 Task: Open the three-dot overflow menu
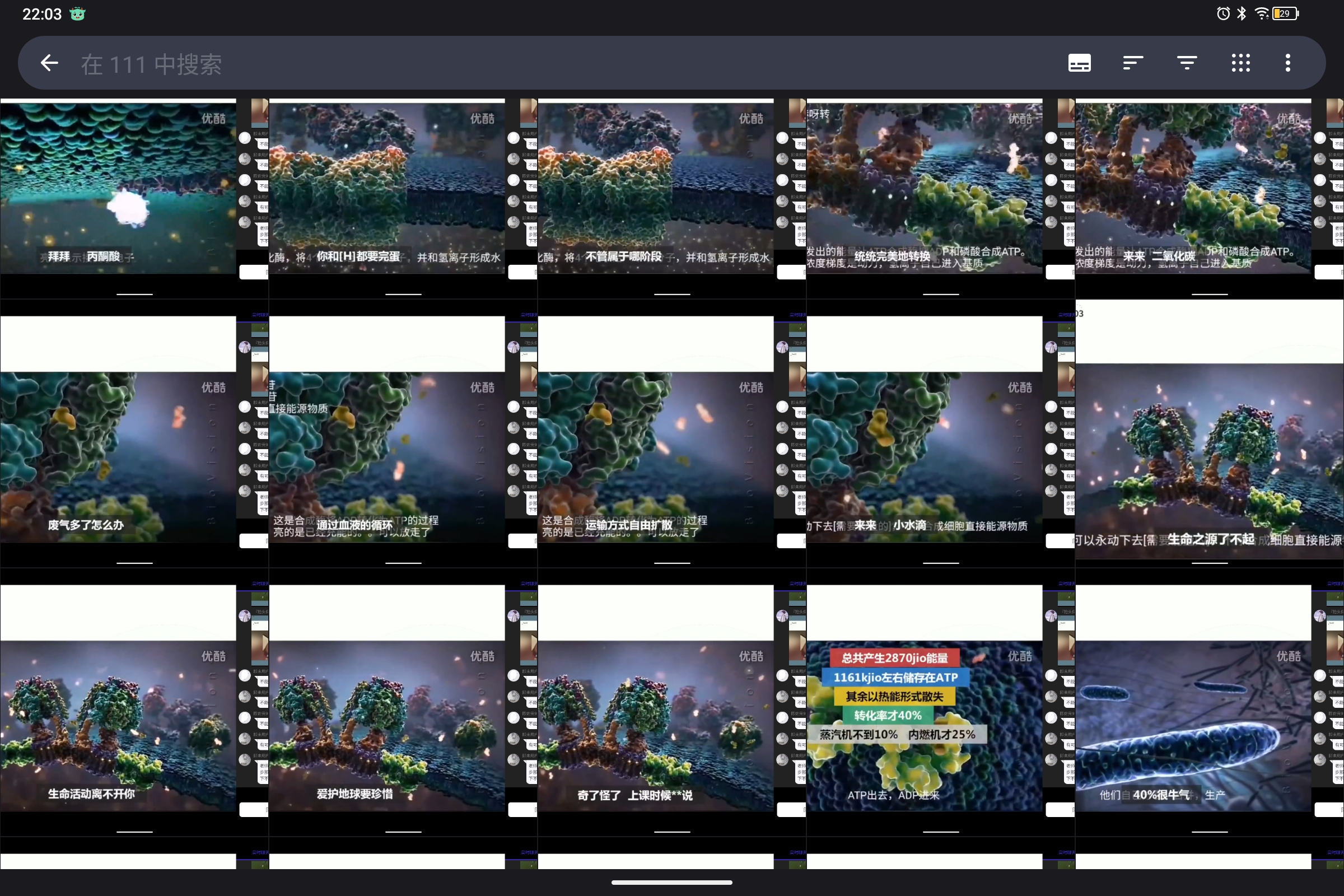click(x=1287, y=63)
